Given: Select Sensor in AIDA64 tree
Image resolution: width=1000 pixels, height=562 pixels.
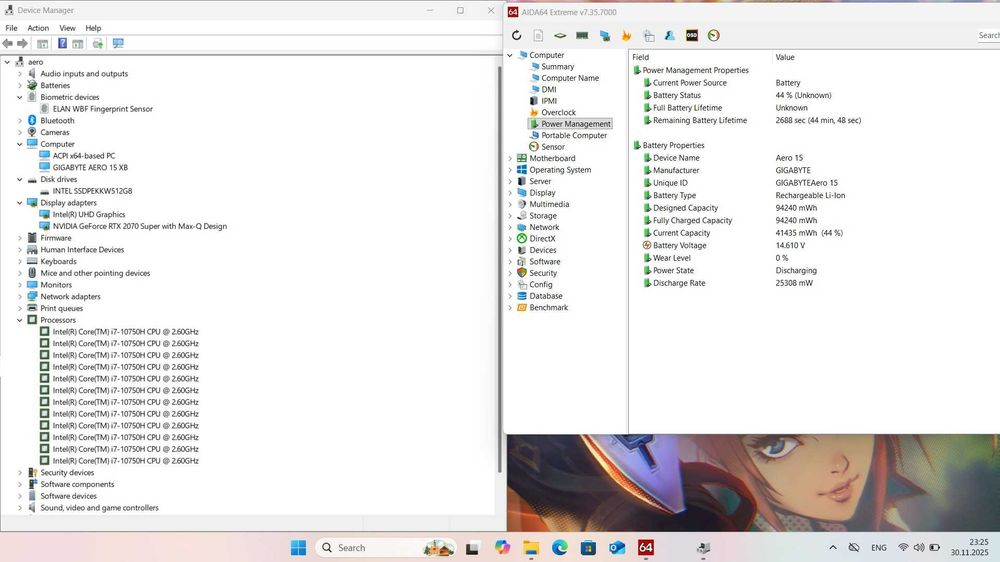Looking at the screenshot, I should pos(552,147).
